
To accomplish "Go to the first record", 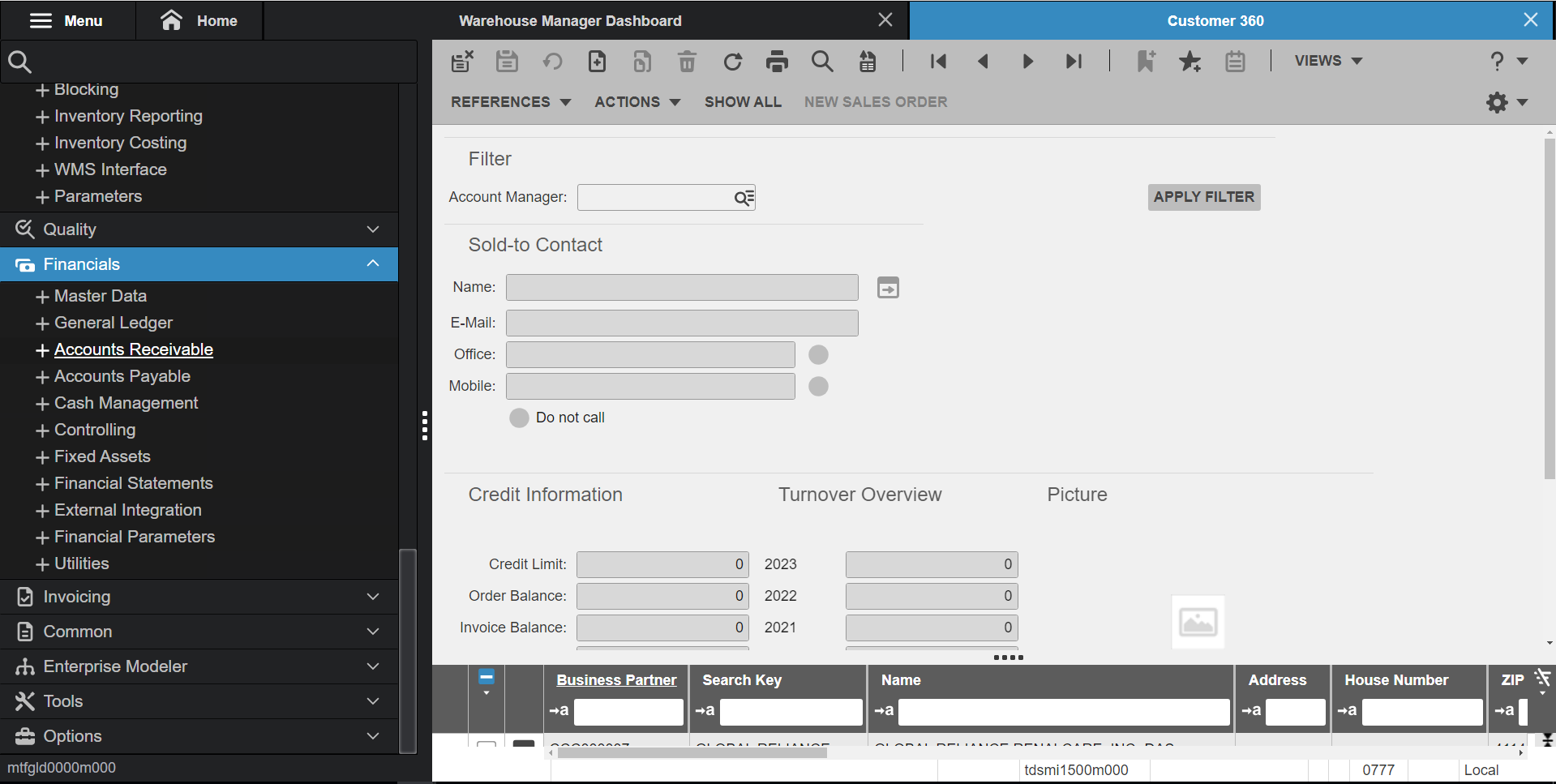I will point(938,61).
